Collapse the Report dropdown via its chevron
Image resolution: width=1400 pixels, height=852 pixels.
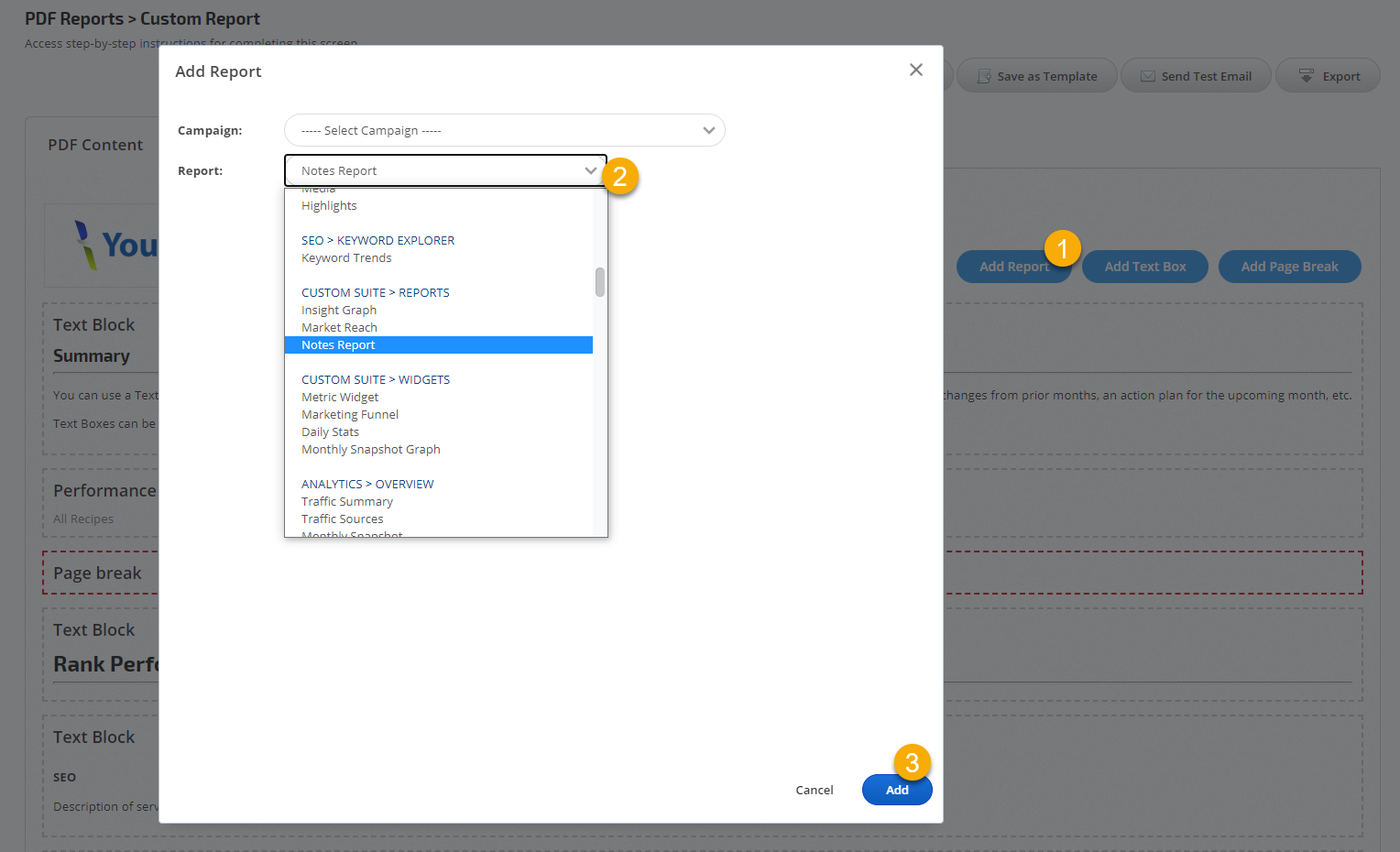coord(590,171)
